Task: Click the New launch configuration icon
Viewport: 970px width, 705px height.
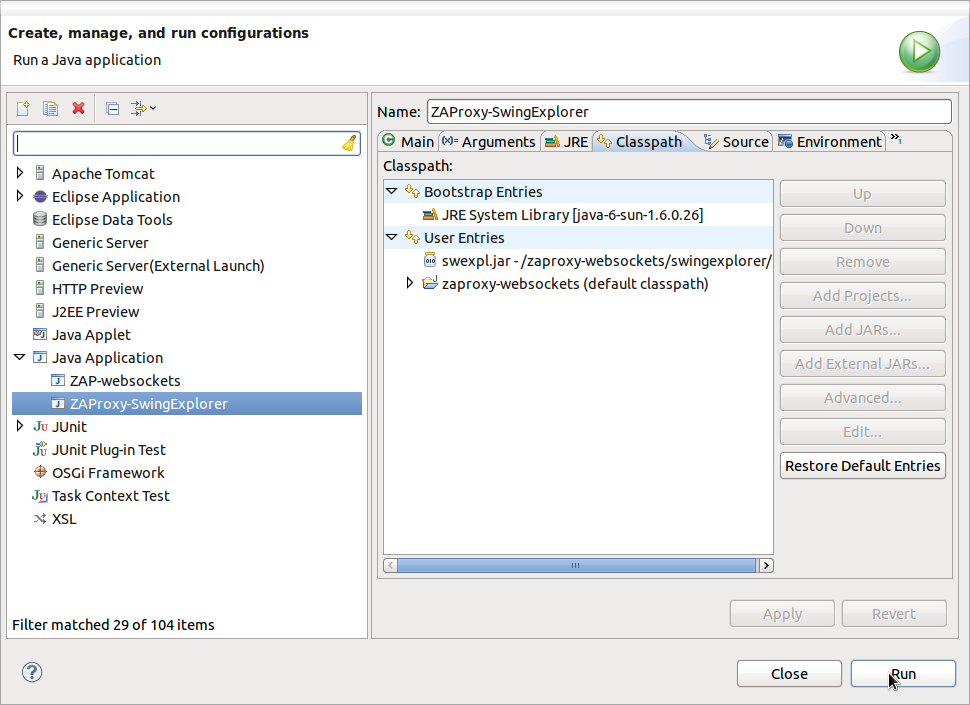Action: [22, 108]
